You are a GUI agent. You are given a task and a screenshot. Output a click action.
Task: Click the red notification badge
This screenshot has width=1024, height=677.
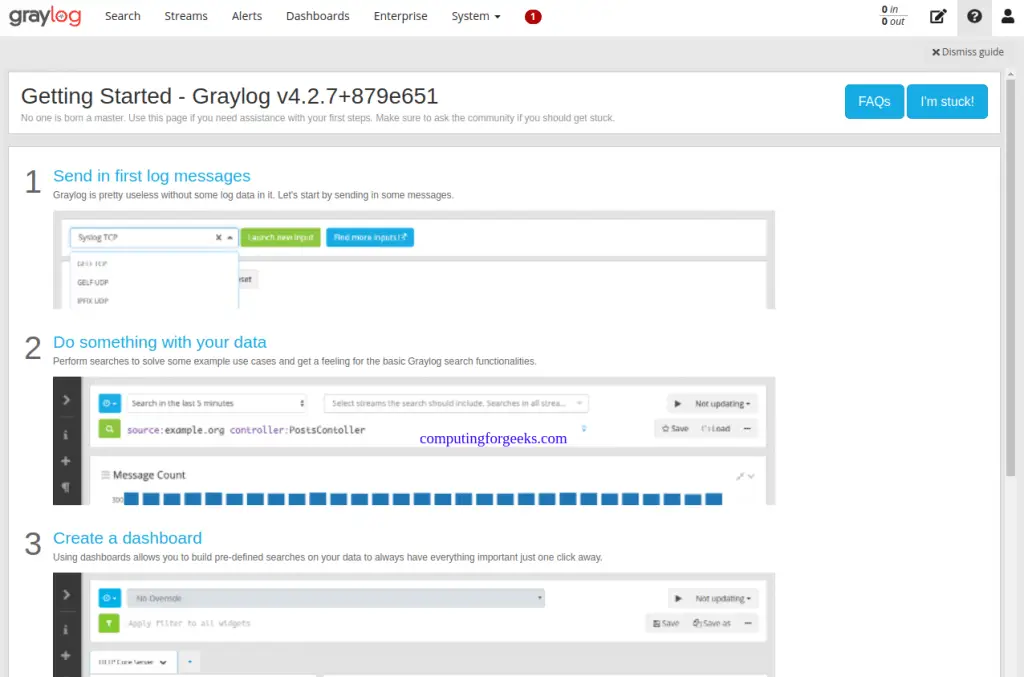(532, 16)
